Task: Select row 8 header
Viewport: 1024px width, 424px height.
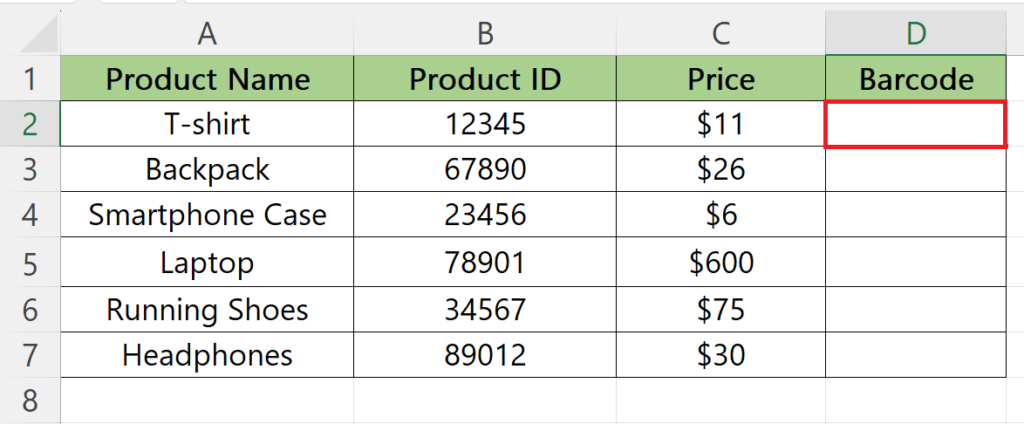Action: [30, 400]
